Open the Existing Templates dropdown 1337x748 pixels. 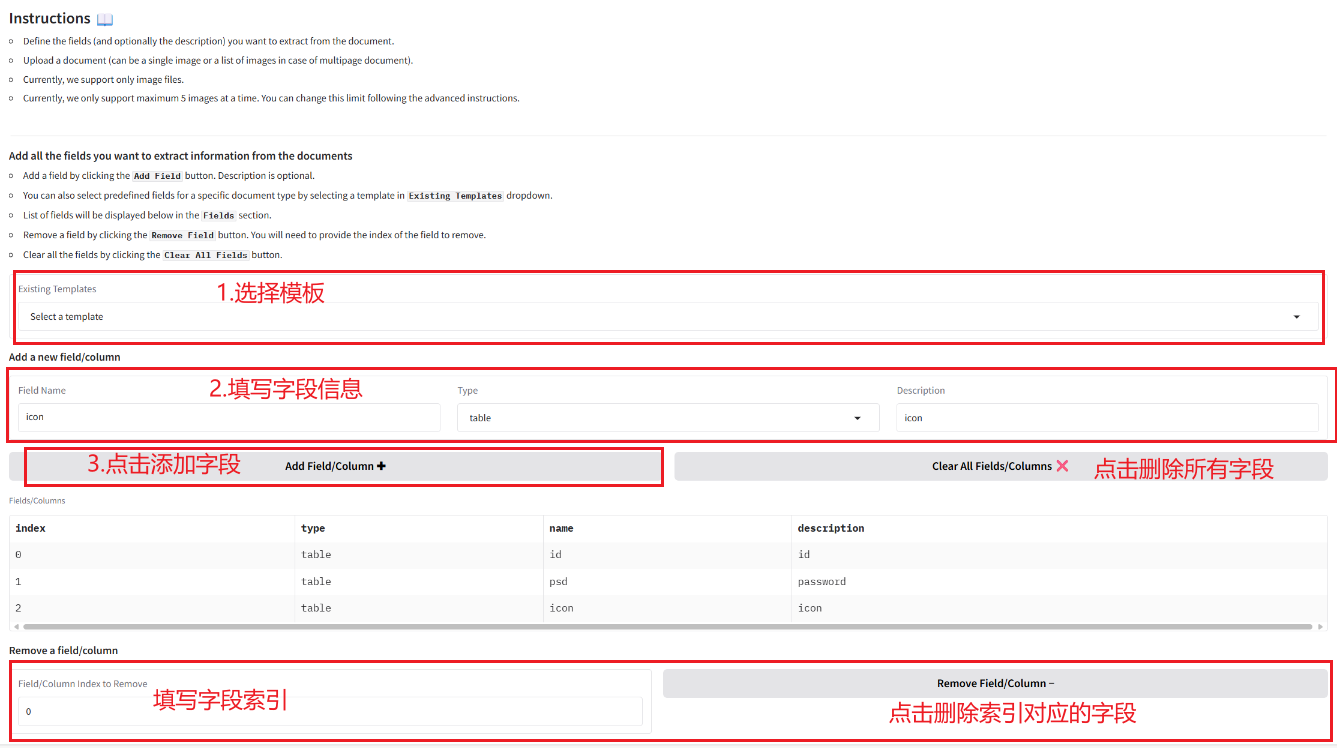667,317
